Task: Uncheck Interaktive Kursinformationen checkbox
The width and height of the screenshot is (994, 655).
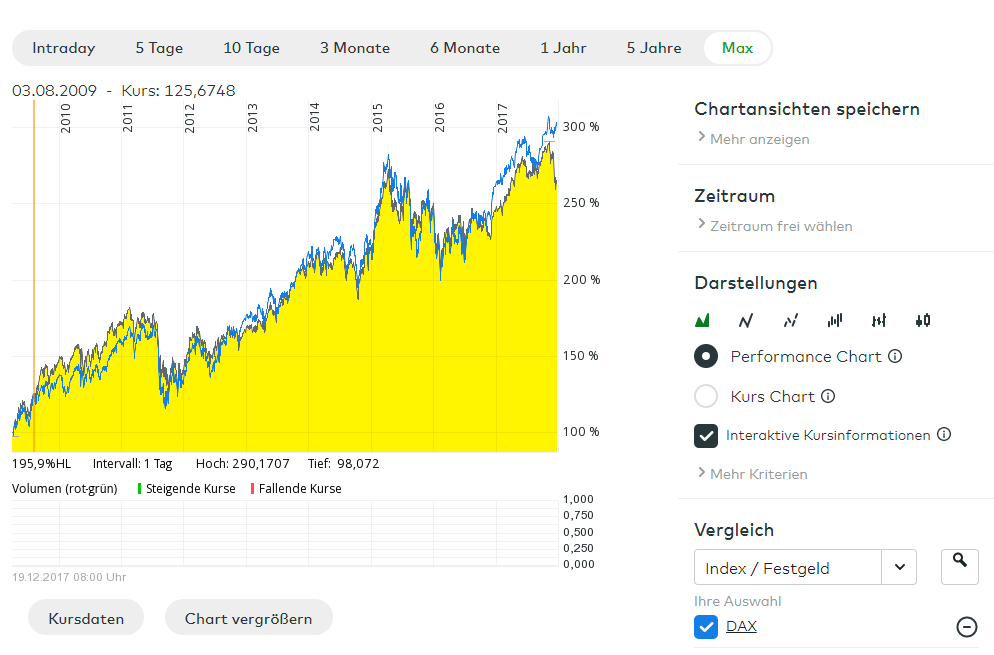Action: click(x=706, y=436)
